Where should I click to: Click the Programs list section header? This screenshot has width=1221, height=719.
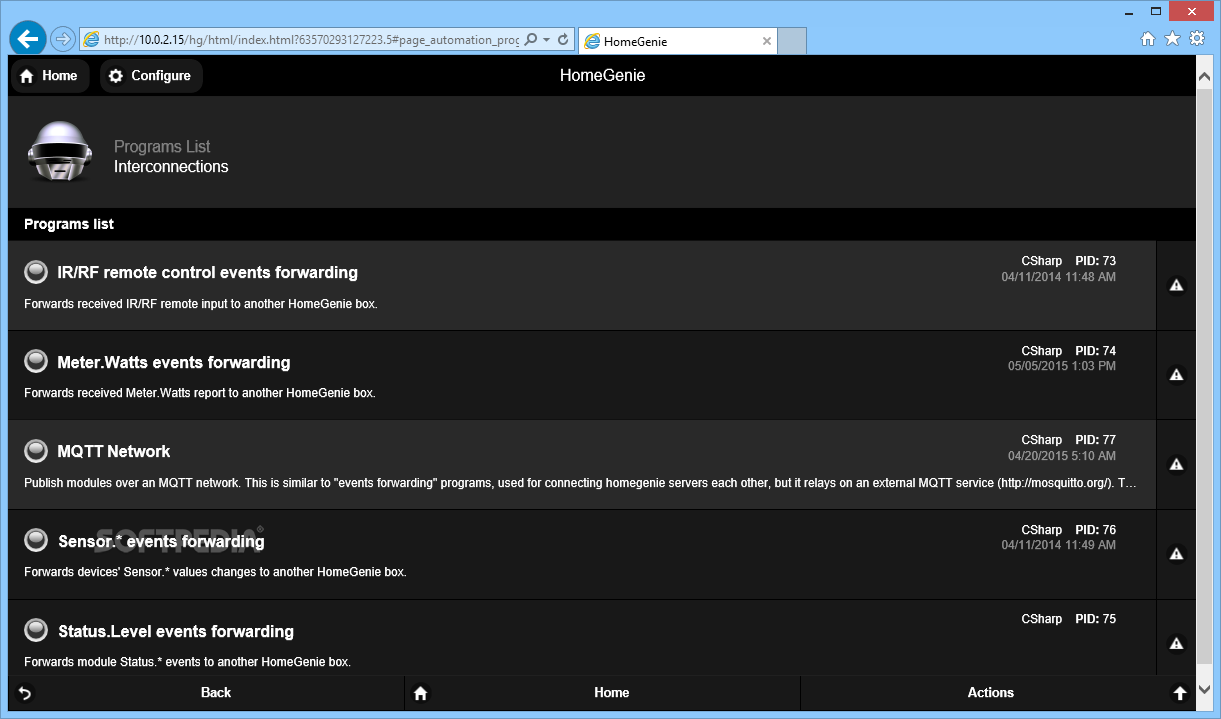click(602, 224)
